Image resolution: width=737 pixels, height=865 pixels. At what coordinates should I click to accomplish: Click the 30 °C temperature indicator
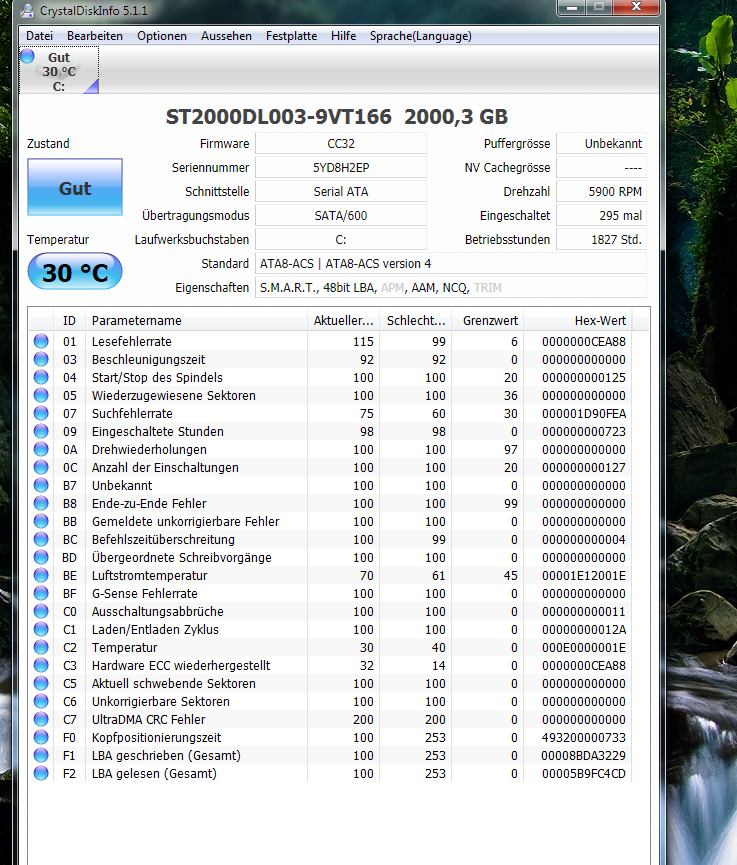75,272
